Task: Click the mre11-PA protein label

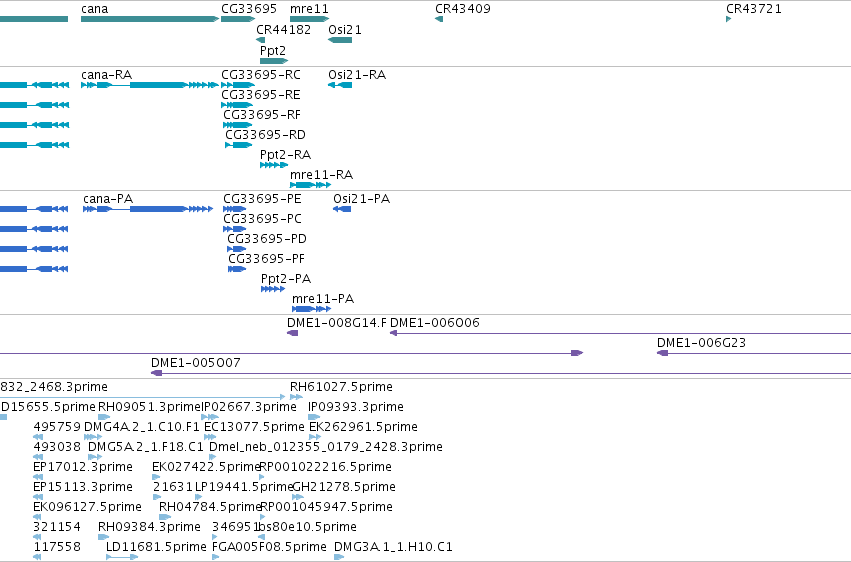Action: coord(323,299)
